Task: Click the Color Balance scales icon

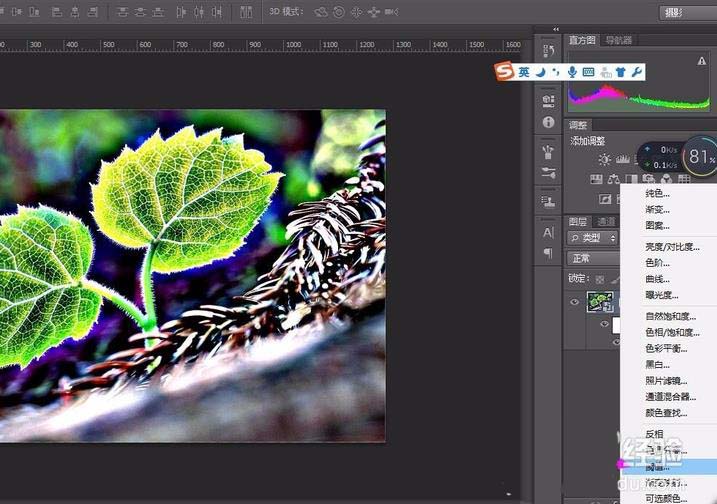Action: point(616,179)
